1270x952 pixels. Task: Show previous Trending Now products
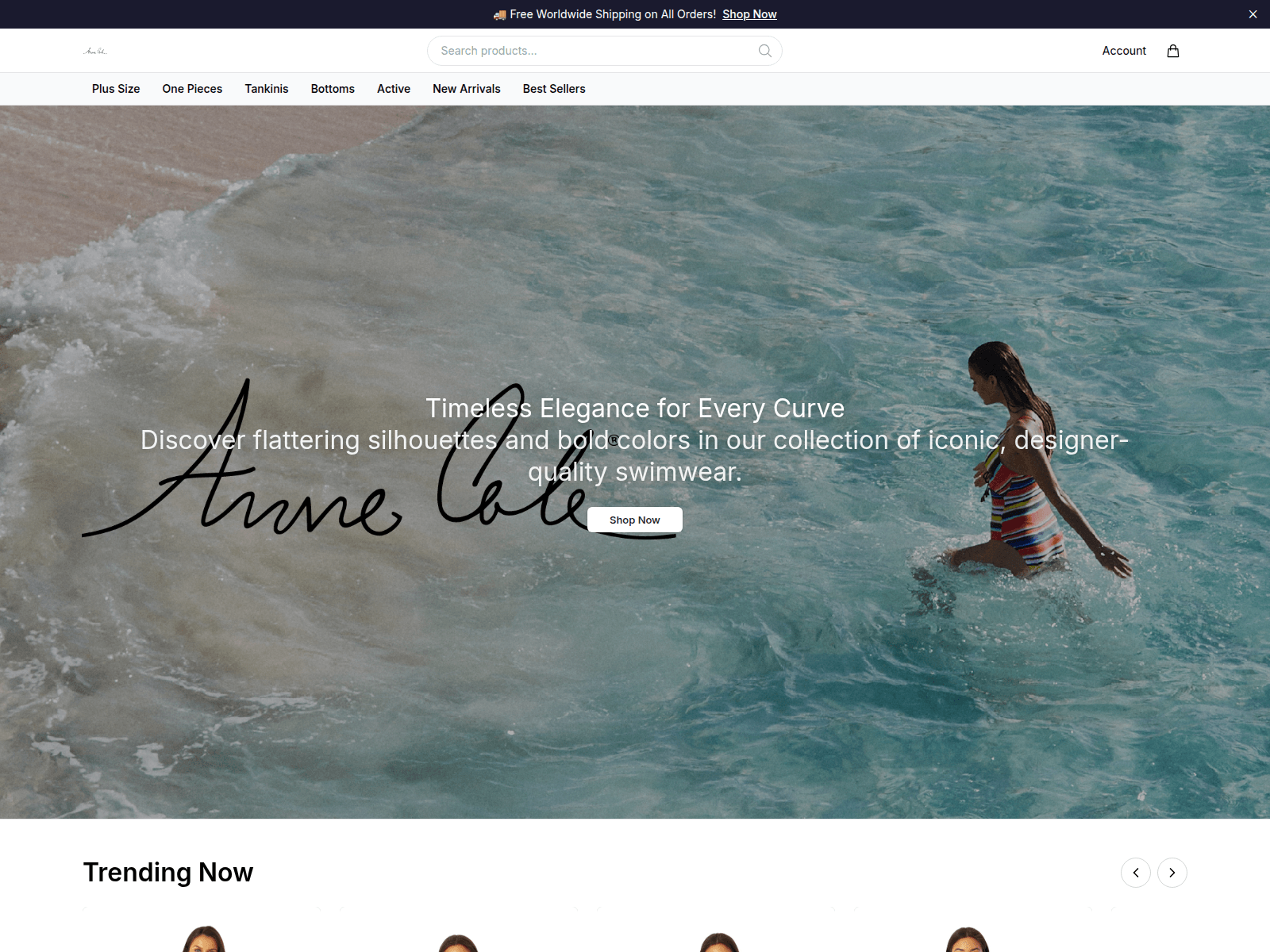pos(1136,873)
